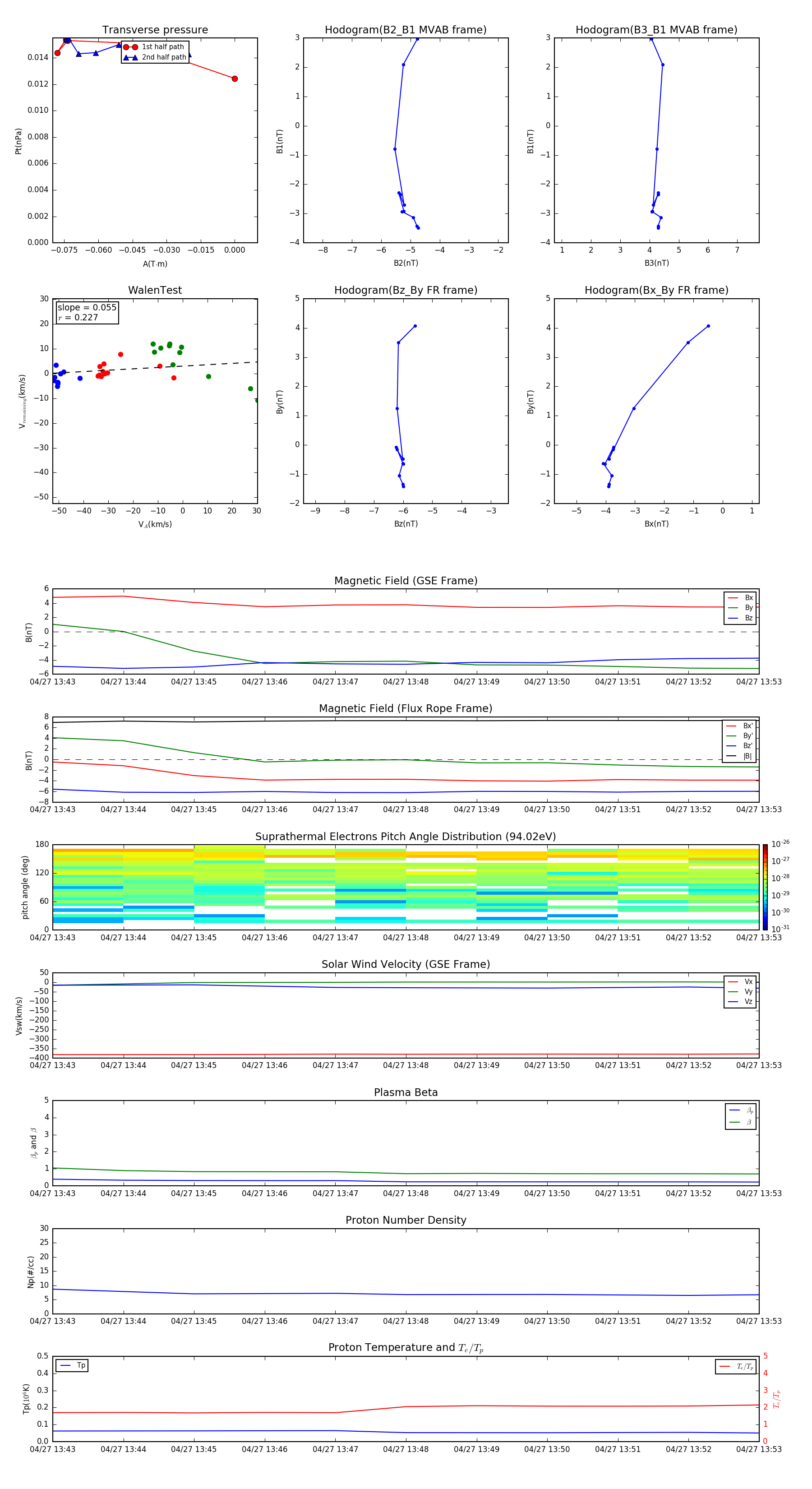Select the 'WalenTest' plot title
Image resolution: width=812 pixels, height=1489 pixels.
pyautogui.click(x=155, y=290)
